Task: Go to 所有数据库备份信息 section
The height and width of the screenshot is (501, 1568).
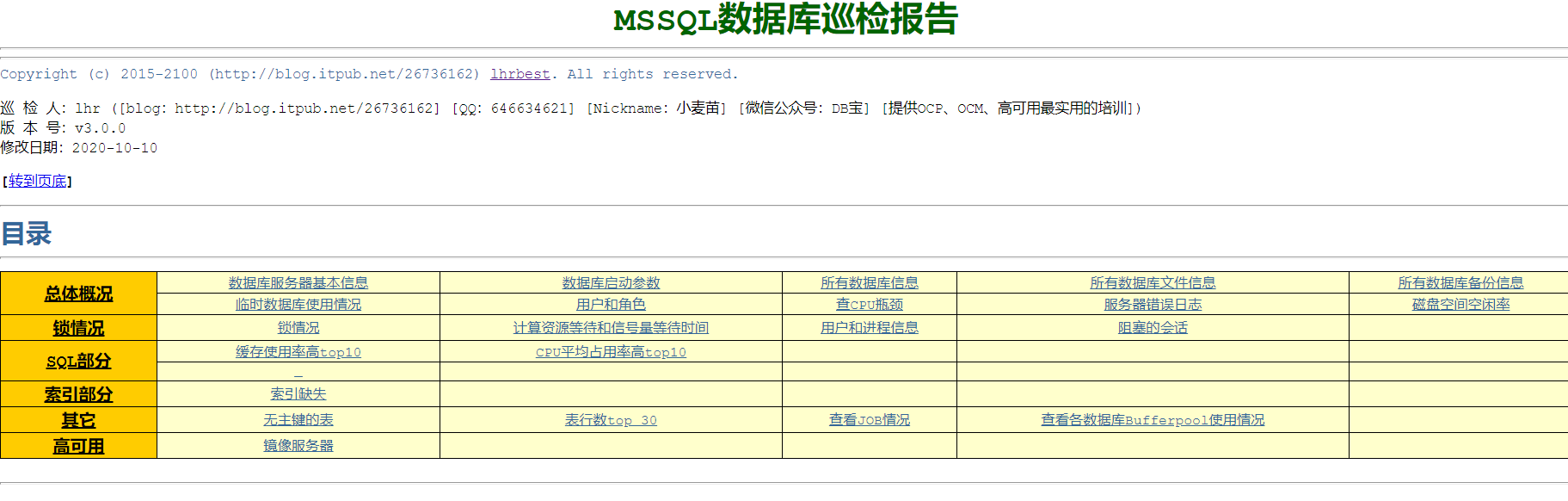Action: pyautogui.click(x=1460, y=282)
